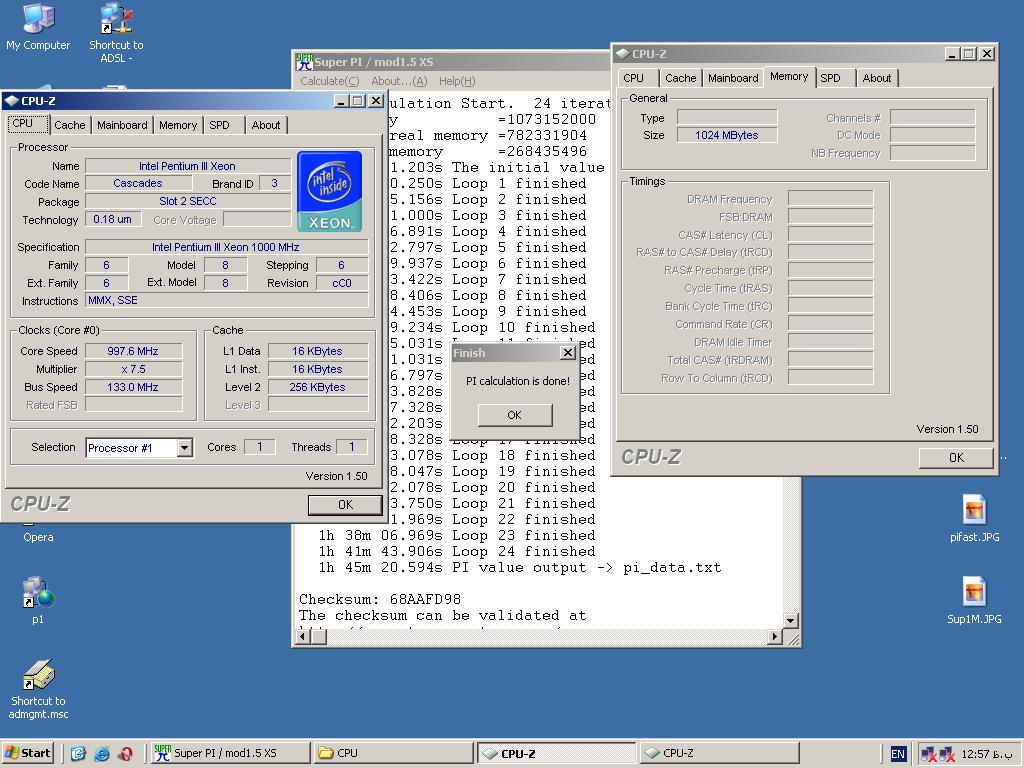Click Super PI vertical scrollbar down arrow
Image resolution: width=1024 pixels, height=768 pixels.
point(791,620)
